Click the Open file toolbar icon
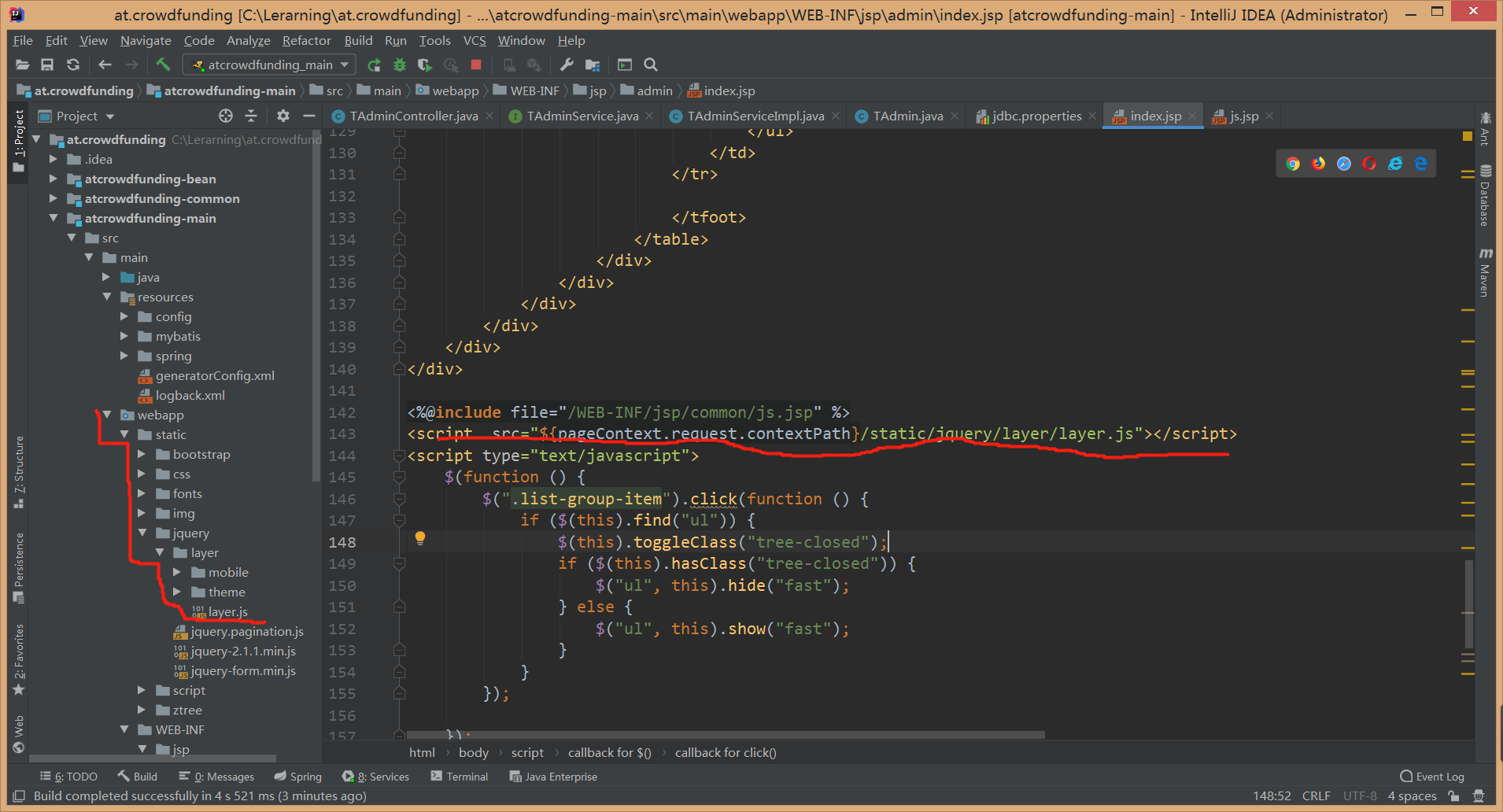Image resolution: width=1503 pixels, height=812 pixels. pyautogui.click(x=22, y=65)
